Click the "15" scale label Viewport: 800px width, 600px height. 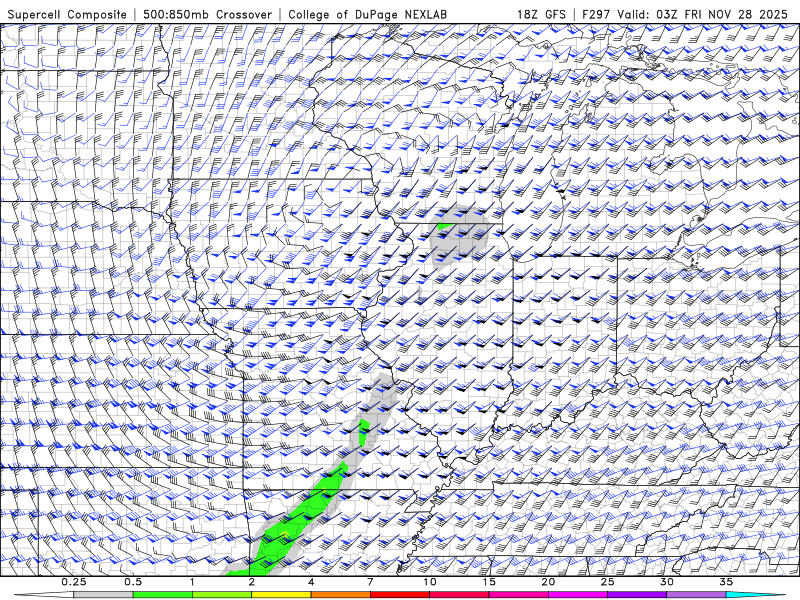(x=489, y=582)
